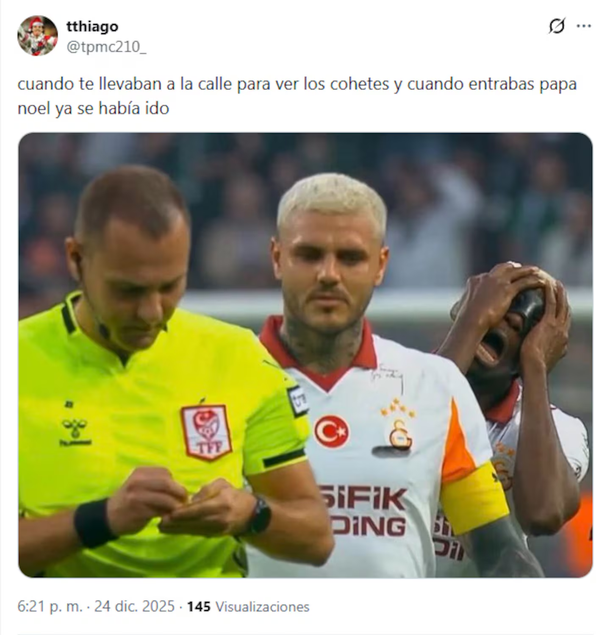Click the 24 dic. 2025 date

point(134,606)
